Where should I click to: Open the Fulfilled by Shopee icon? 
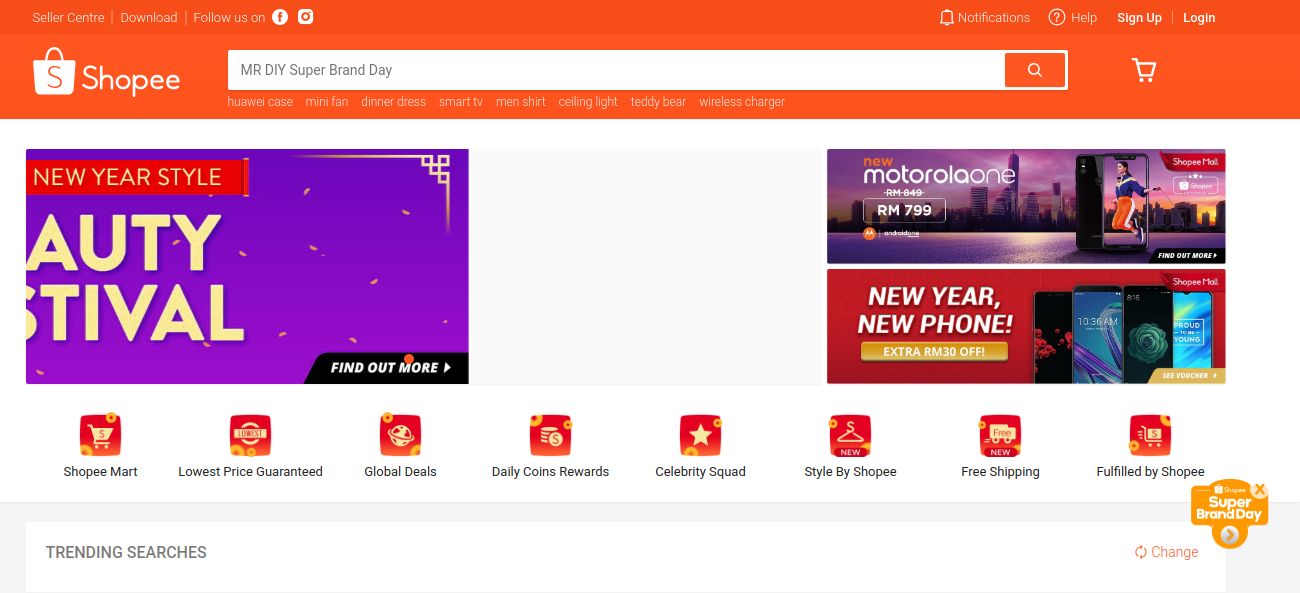(1150, 435)
